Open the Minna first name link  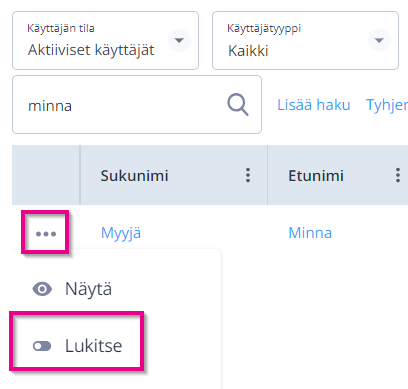coord(310,233)
